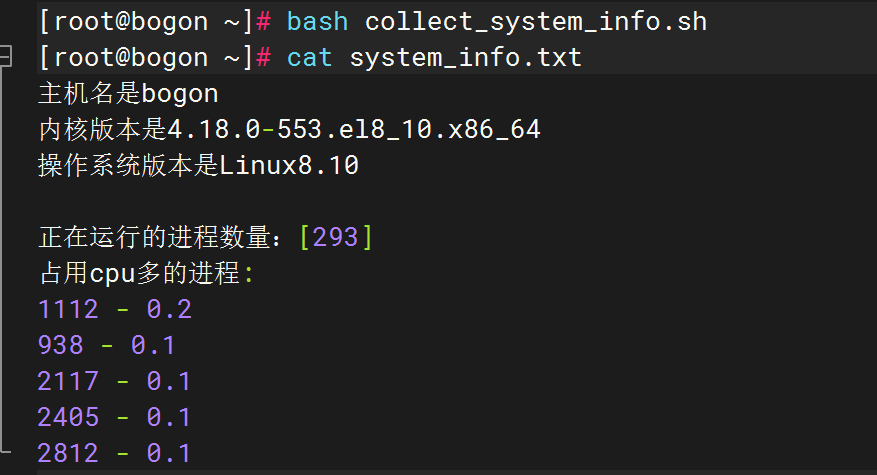The image size is (877, 475).
Task: Click the second [root@bogon ~]# prompt
Action: pyautogui.click(x=155, y=57)
